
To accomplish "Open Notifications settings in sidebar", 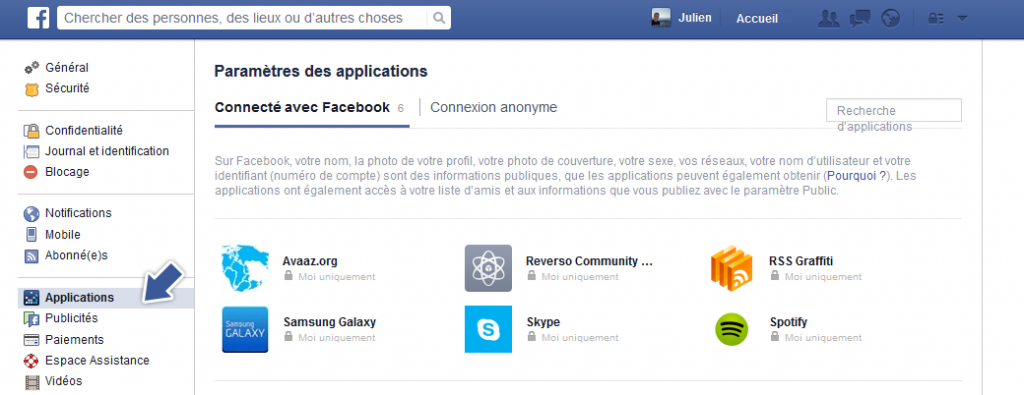I will (x=78, y=213).
